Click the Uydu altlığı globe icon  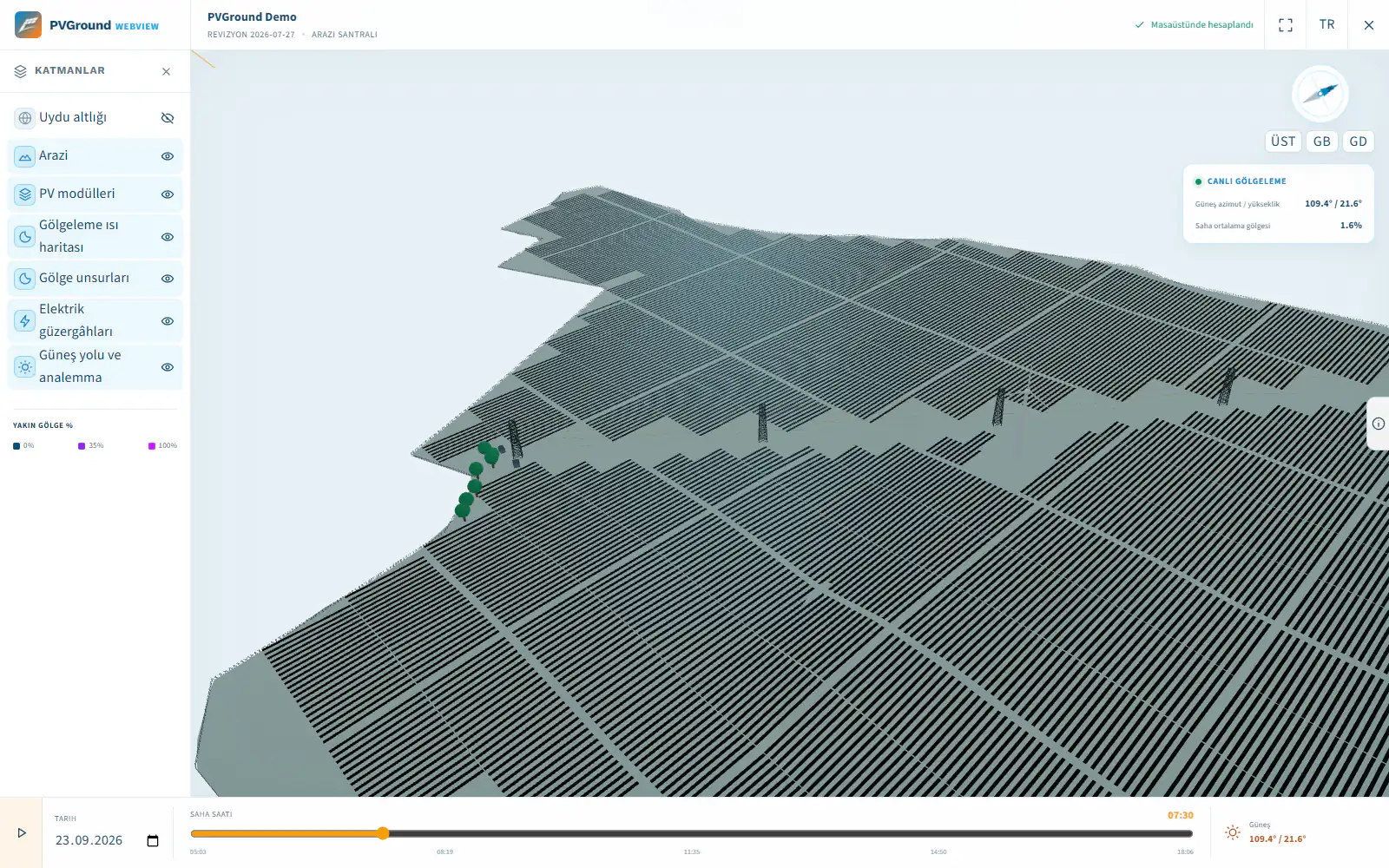(25, 118)
